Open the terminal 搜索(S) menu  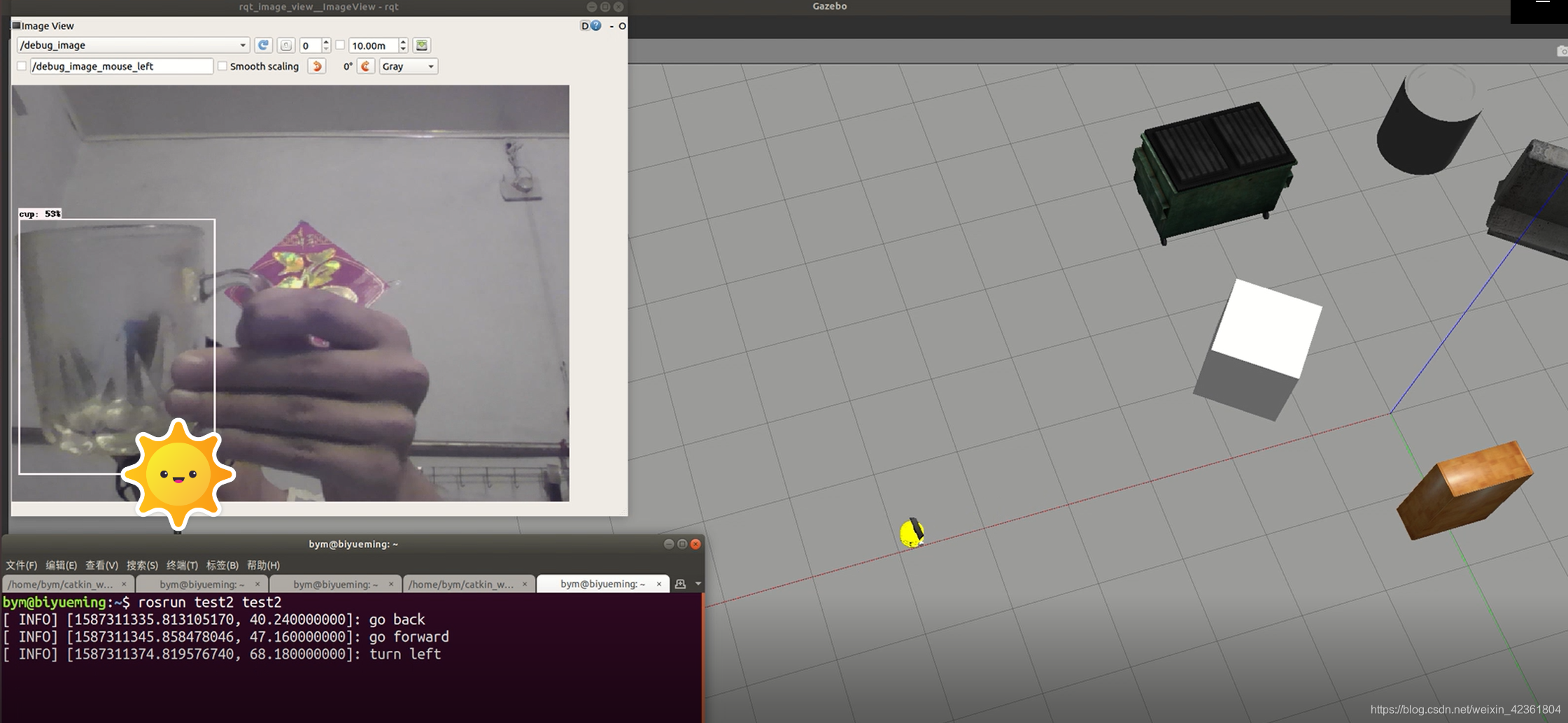[x=142, y=565]
